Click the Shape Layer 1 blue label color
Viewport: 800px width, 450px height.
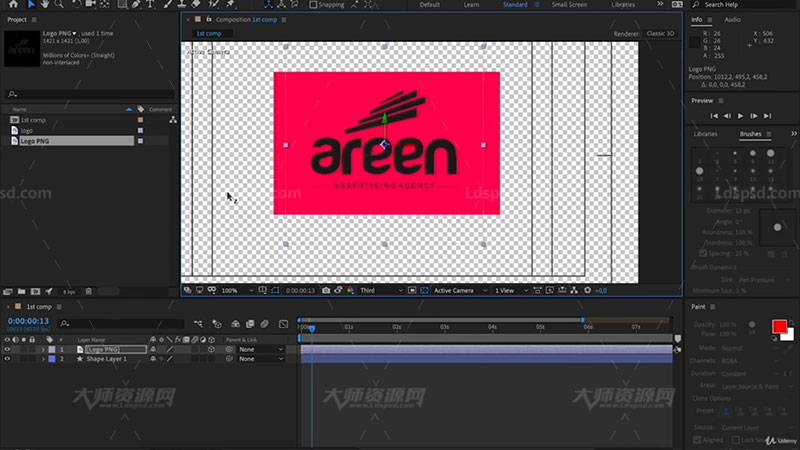click(52, 359)
